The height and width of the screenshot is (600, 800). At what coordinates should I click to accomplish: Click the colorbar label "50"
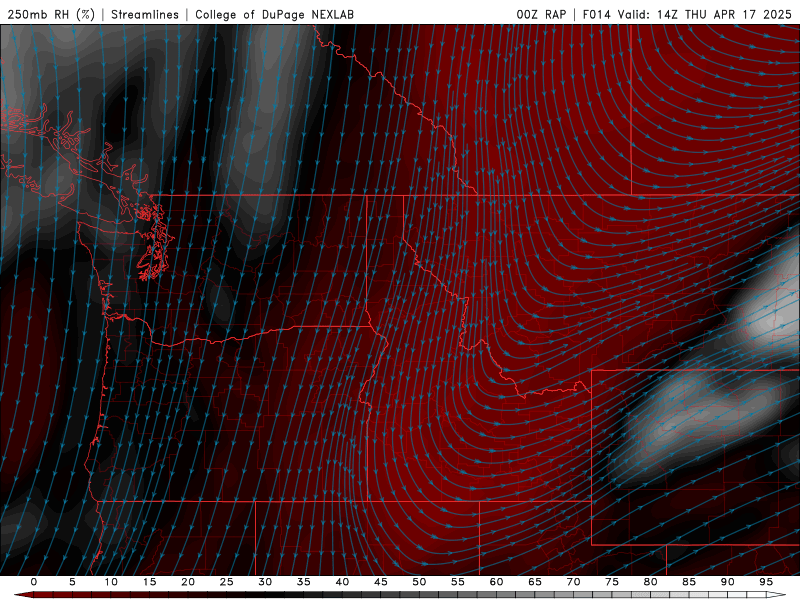(x=419, y=582)
